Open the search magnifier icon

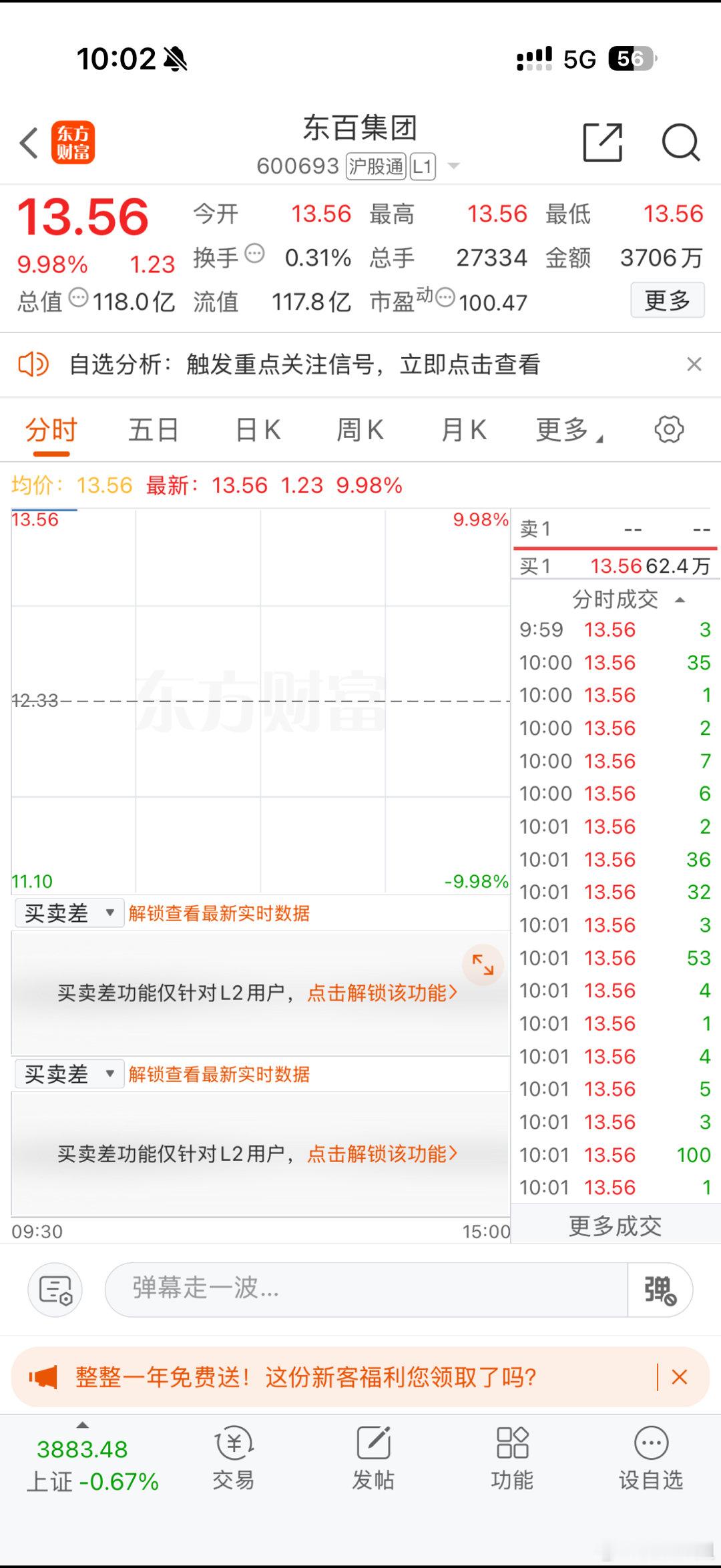(680, 142)
